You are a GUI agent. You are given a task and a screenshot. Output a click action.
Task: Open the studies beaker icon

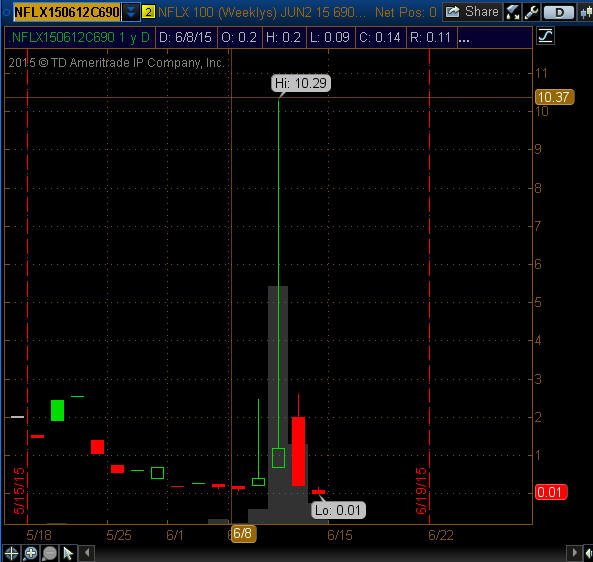512,12
